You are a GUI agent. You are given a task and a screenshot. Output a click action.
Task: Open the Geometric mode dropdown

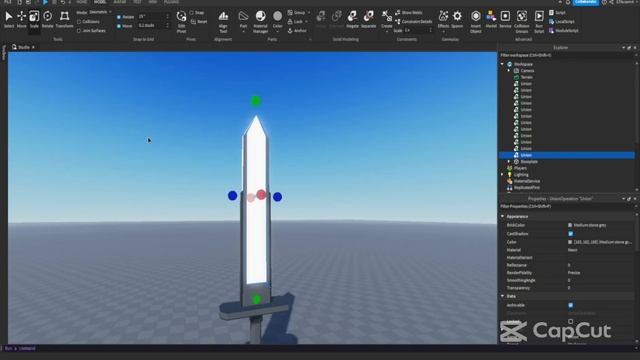[x=100, y=12]
